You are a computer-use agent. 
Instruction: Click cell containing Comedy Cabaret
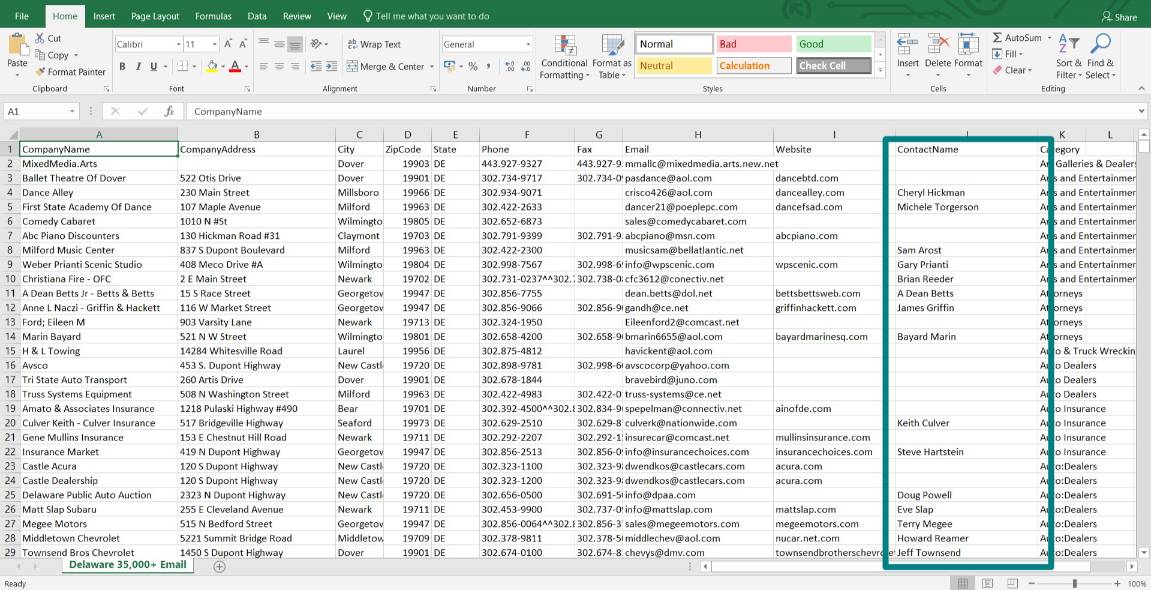98,221
